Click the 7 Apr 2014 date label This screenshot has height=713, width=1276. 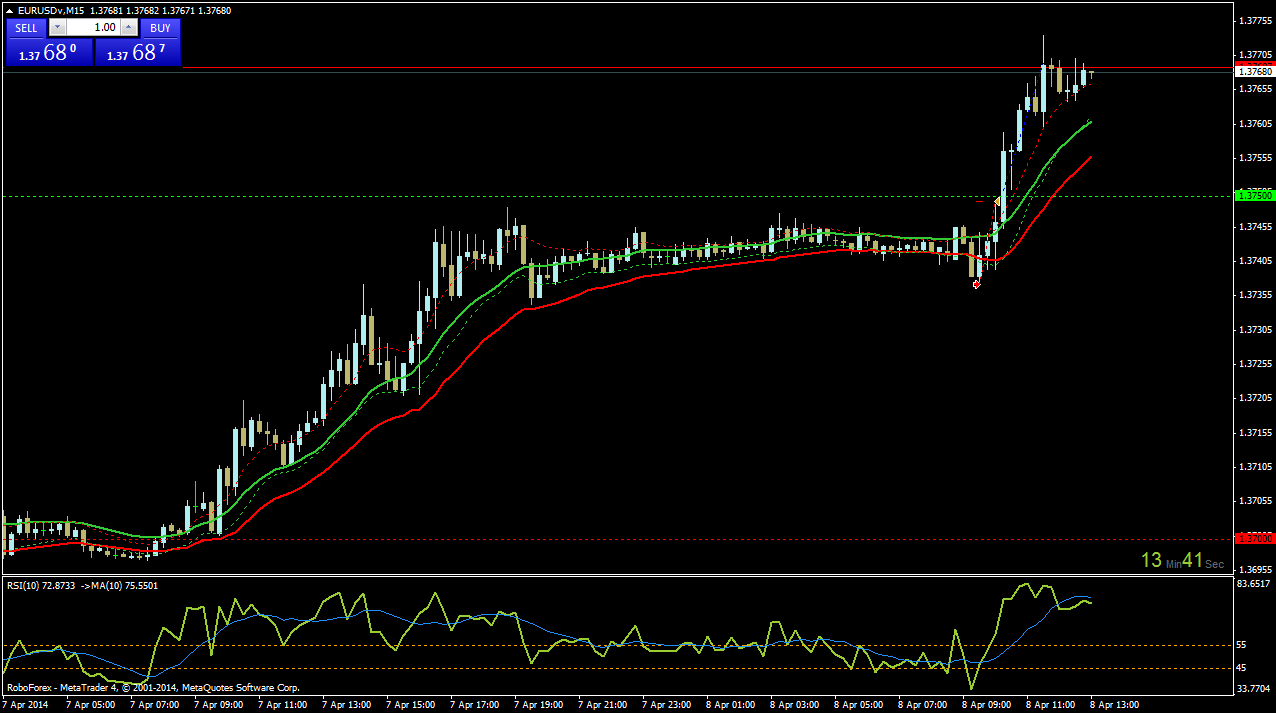[27, 705]
